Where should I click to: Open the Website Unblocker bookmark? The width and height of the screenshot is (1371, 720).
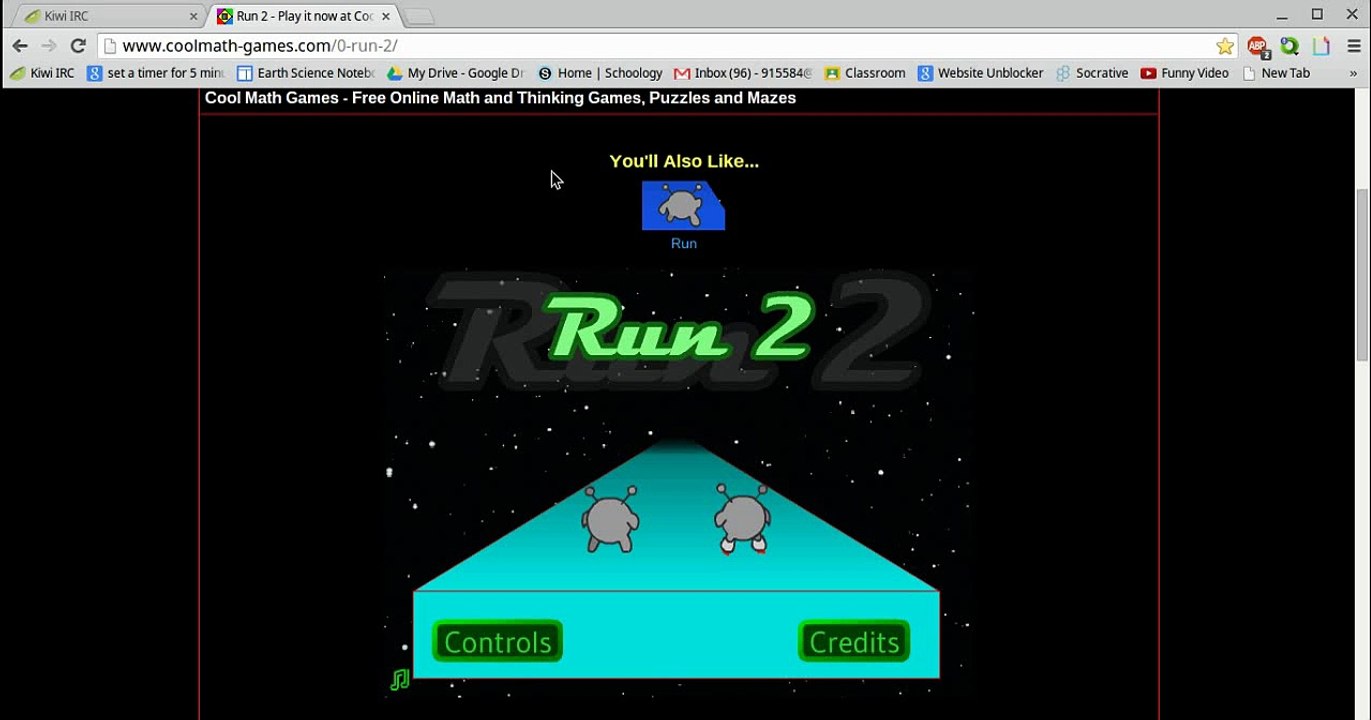tap(981, 73)
